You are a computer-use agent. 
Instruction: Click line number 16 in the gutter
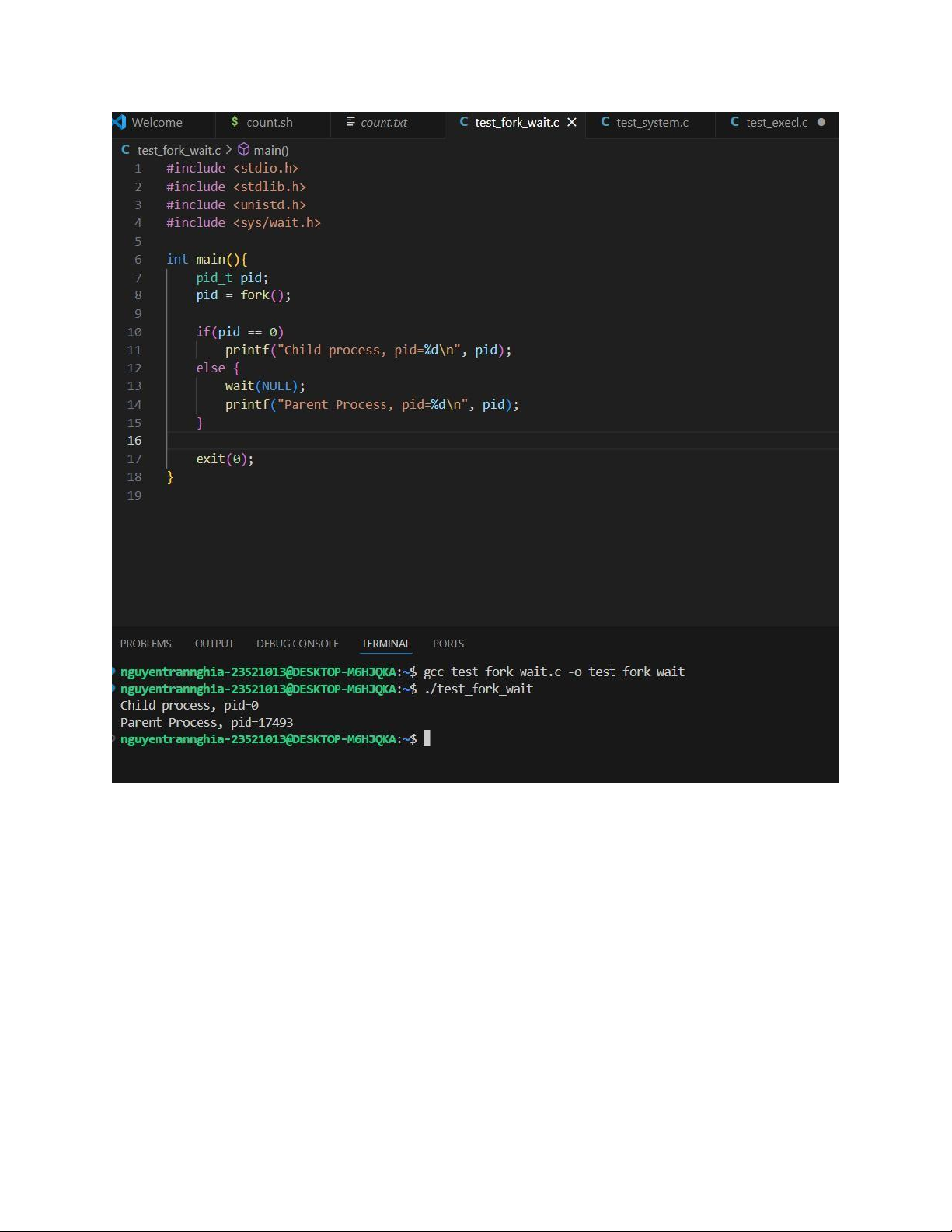pos(134,441)
